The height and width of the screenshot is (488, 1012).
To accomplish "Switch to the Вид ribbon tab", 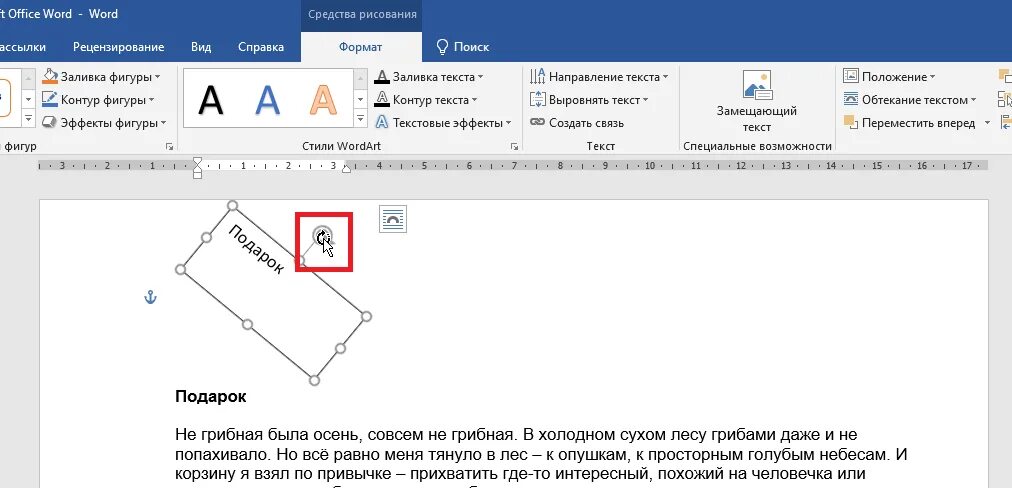I will pos(201,47).
